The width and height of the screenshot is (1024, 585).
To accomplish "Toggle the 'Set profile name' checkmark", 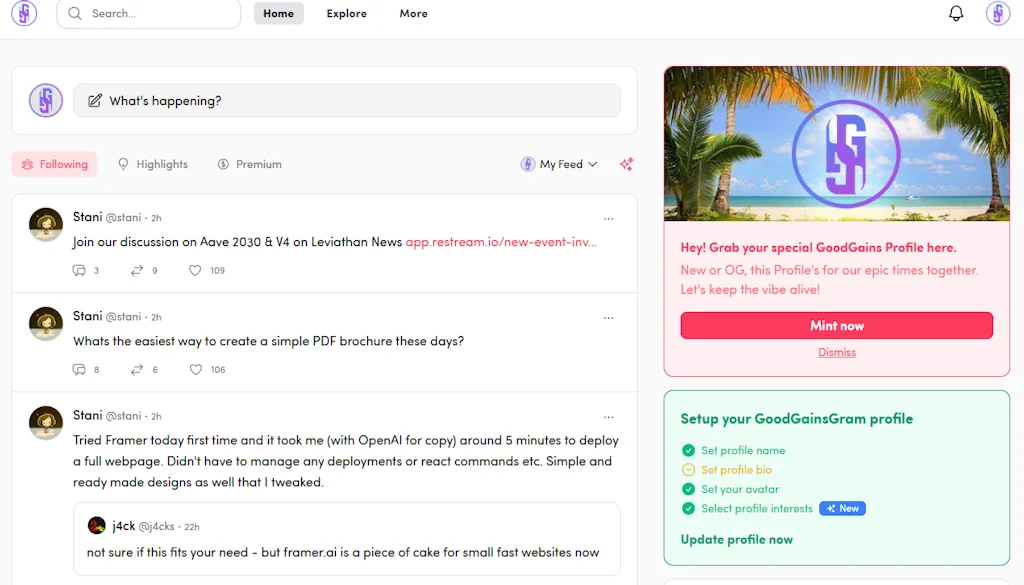I will coord(688,450).
